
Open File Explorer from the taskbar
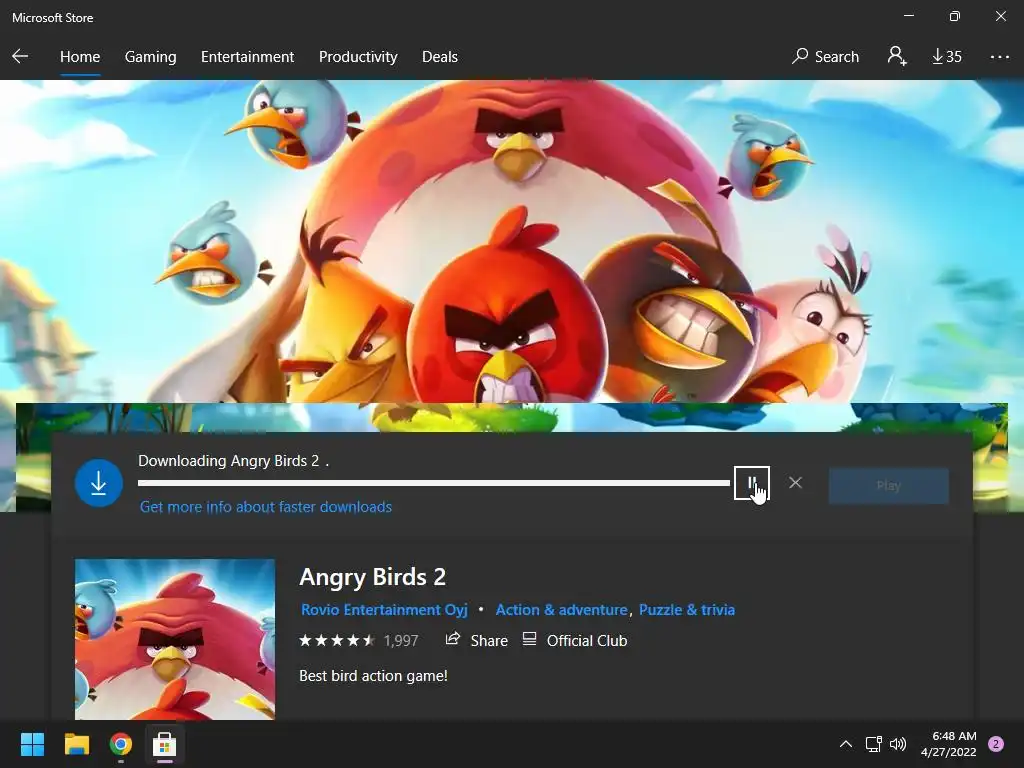coord(76,744)
